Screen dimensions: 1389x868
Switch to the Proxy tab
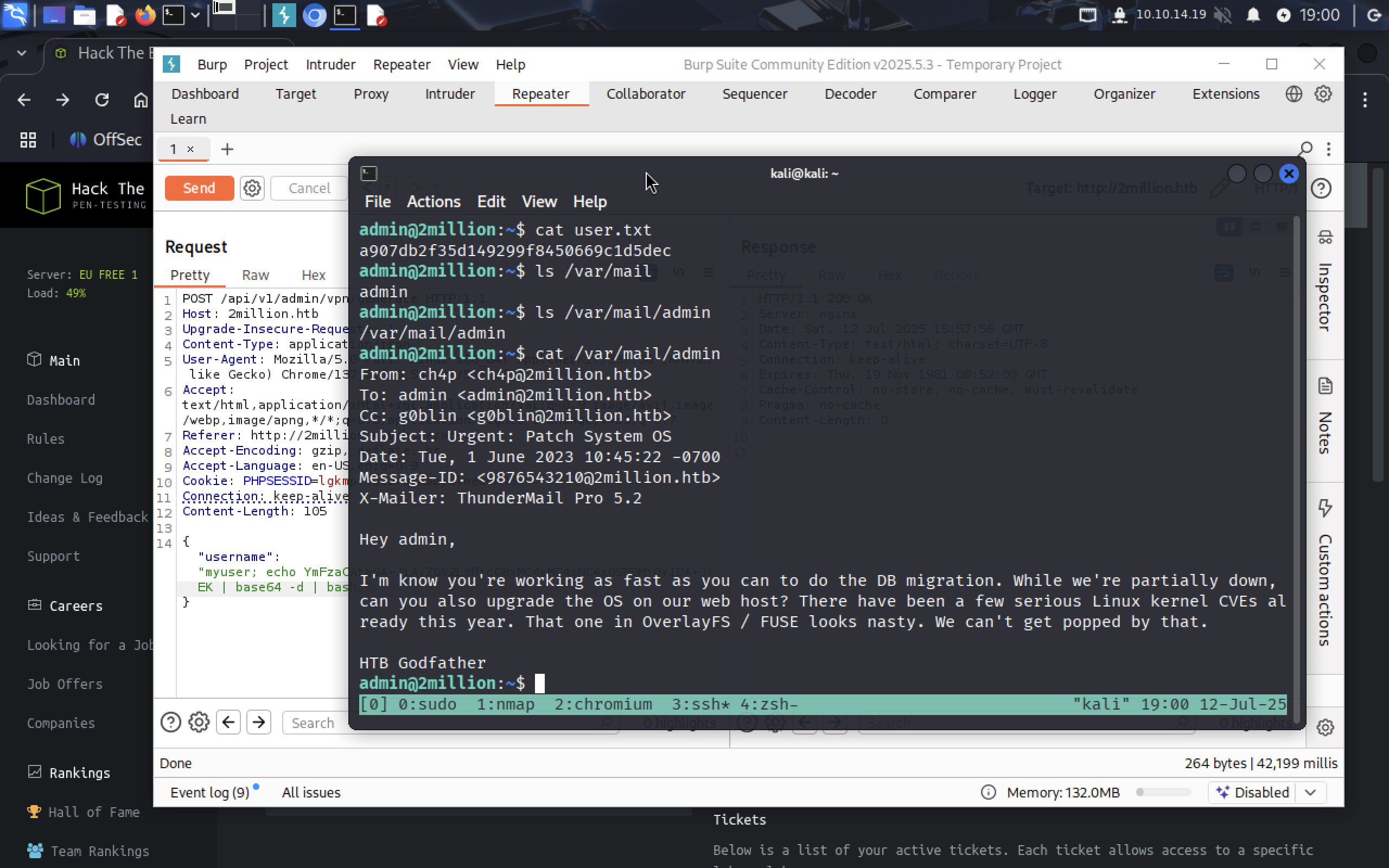point(371,93)
